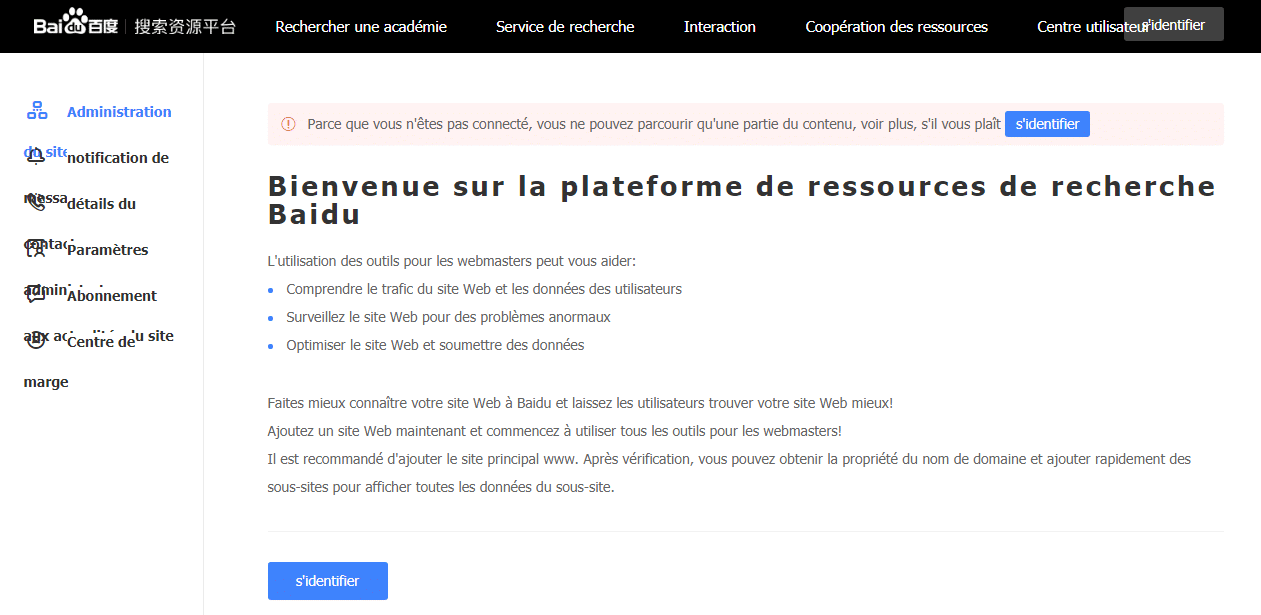This screenshot has height=615, width=1261.
Task: Go to the Interaction menu item
Action: [720, 27]
